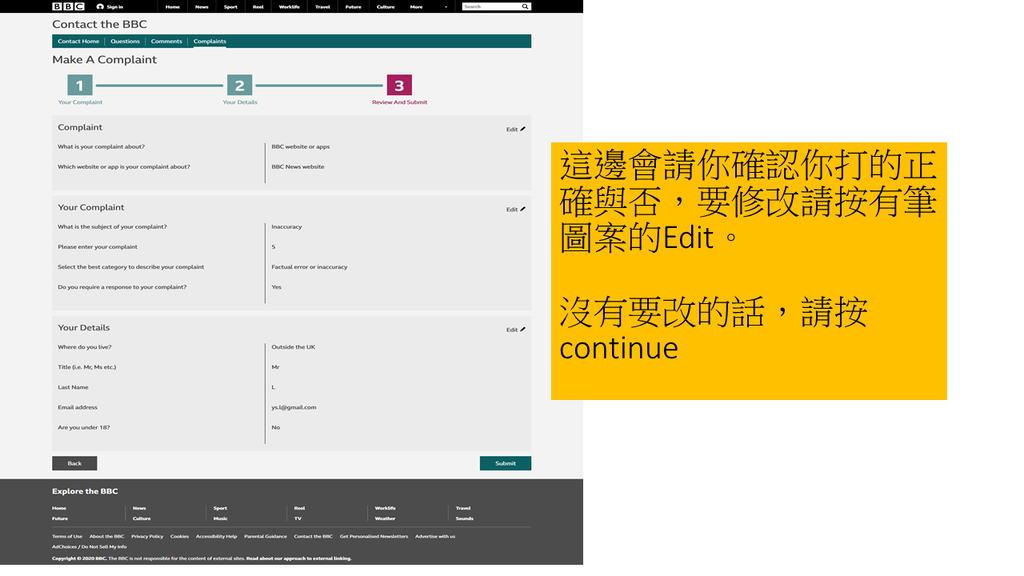The image size is (1024, 576).
Task: Click the Sign in link text
Action: pyautogui.click(x=115, y=7)
